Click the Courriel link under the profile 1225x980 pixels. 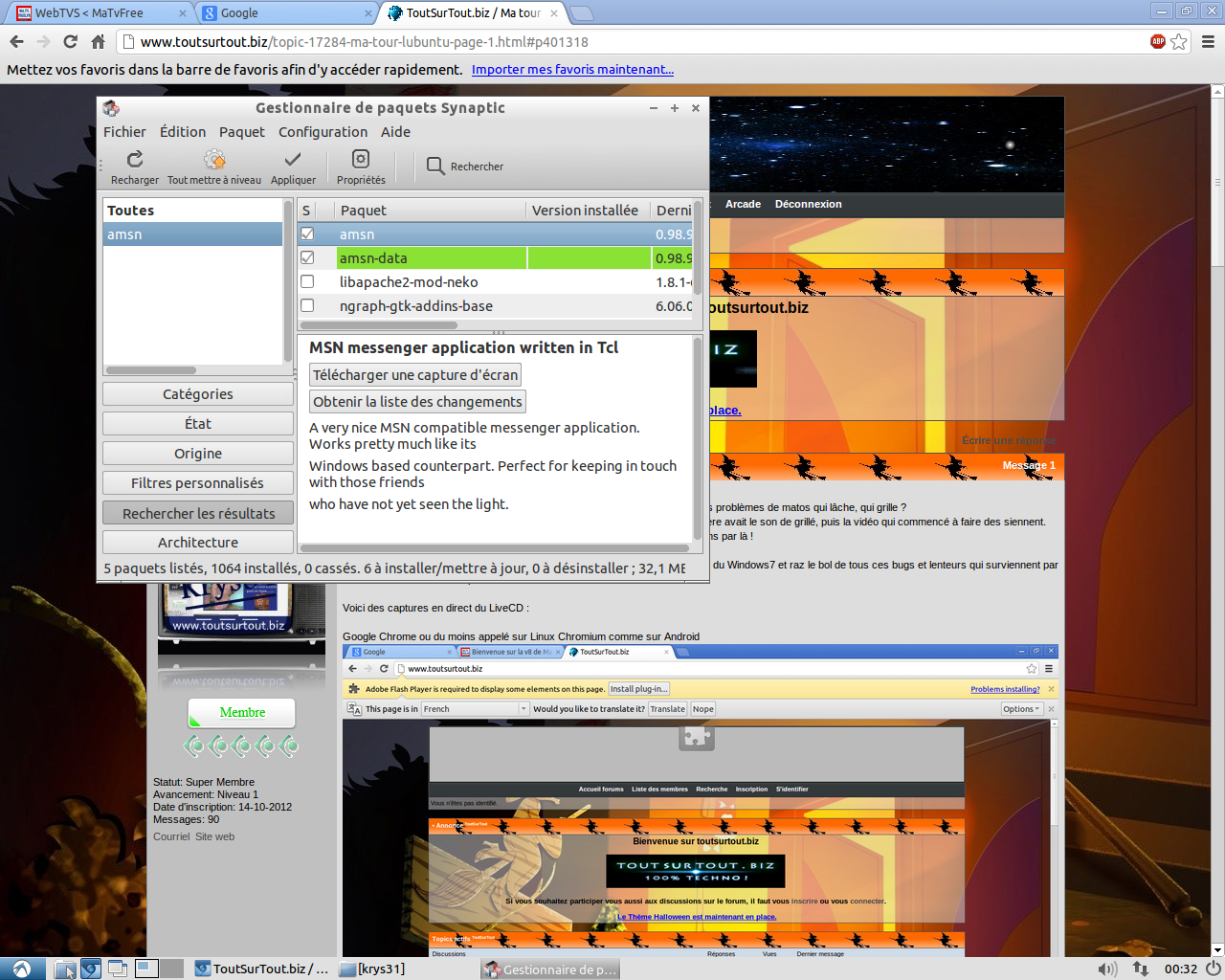(171, 836)
